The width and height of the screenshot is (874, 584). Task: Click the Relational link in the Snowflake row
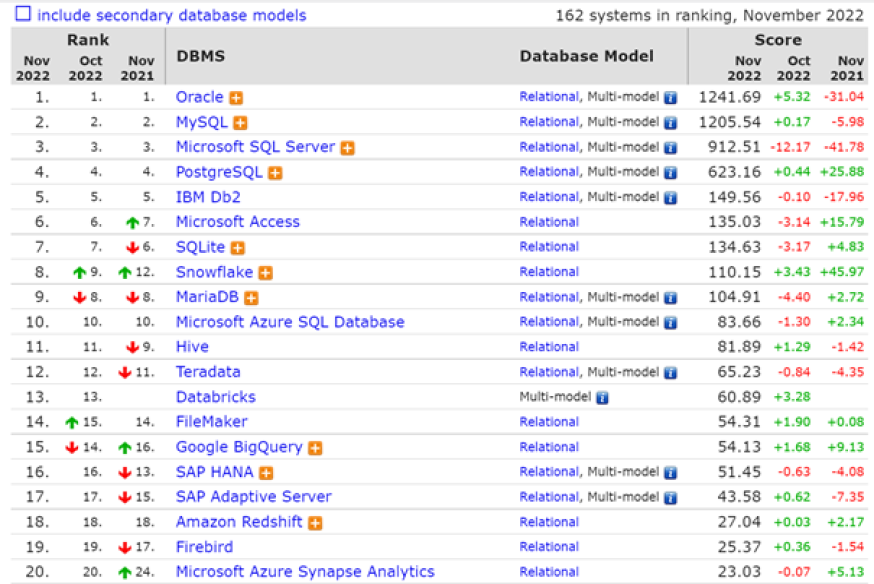tap(549, 272)
